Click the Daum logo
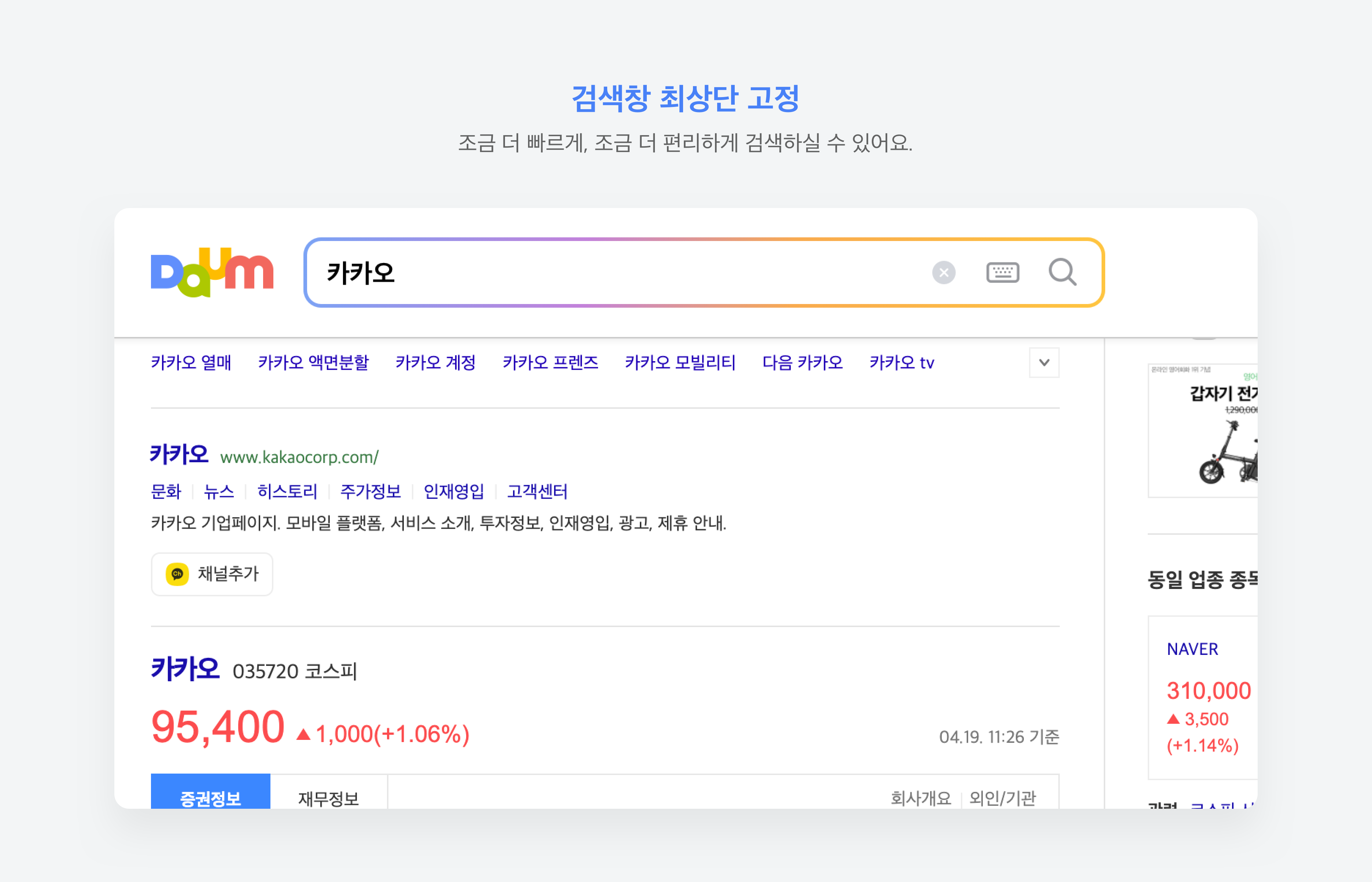 212,272
